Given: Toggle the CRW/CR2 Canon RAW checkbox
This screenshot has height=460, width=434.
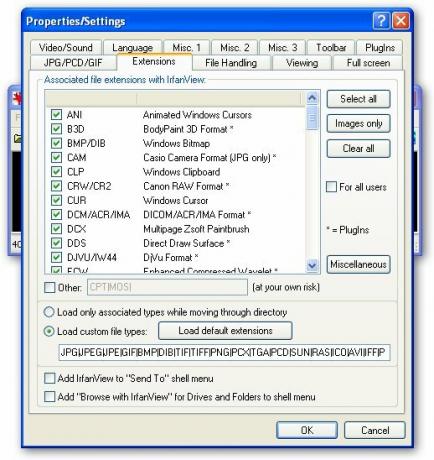Looking at the screenshot, I should pyautogui.click(x=56, y=186).
